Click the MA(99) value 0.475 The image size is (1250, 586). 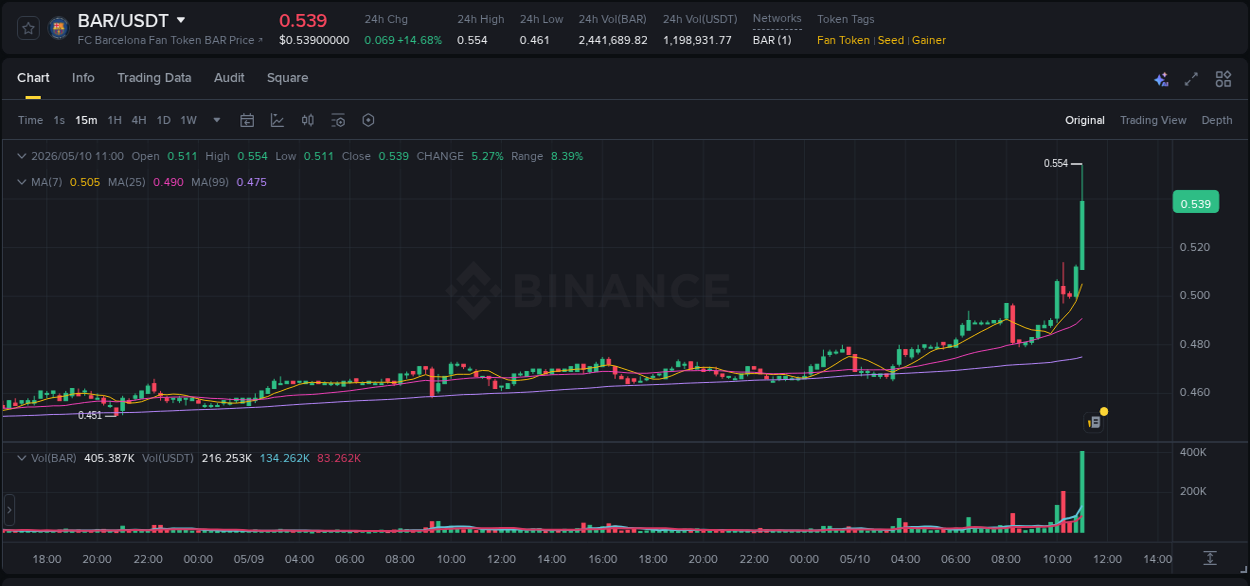251,182
